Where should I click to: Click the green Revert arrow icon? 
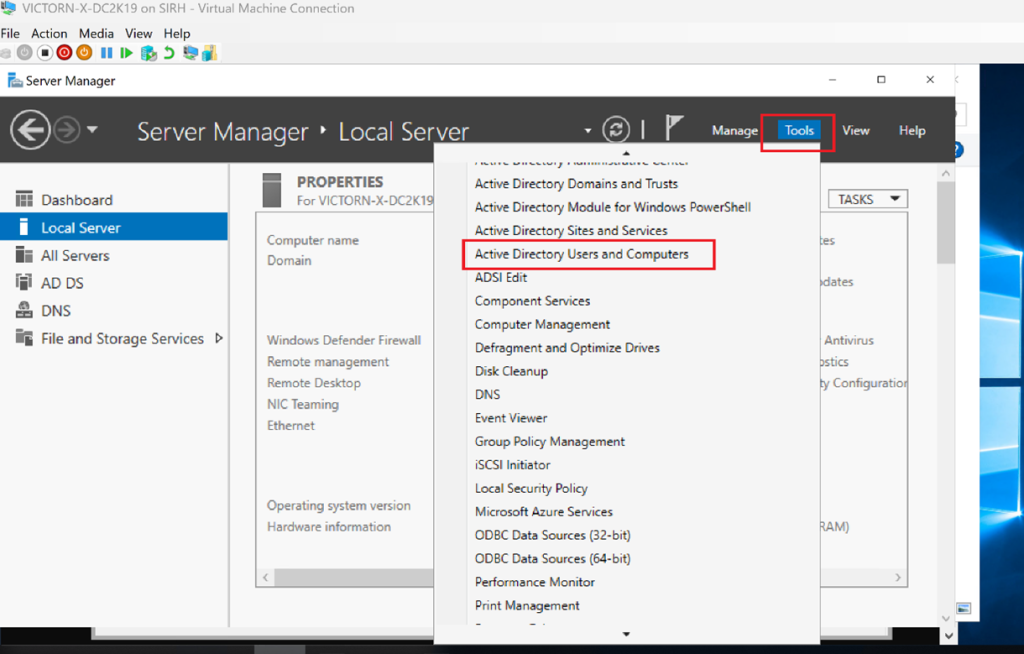tap(168, 53)
